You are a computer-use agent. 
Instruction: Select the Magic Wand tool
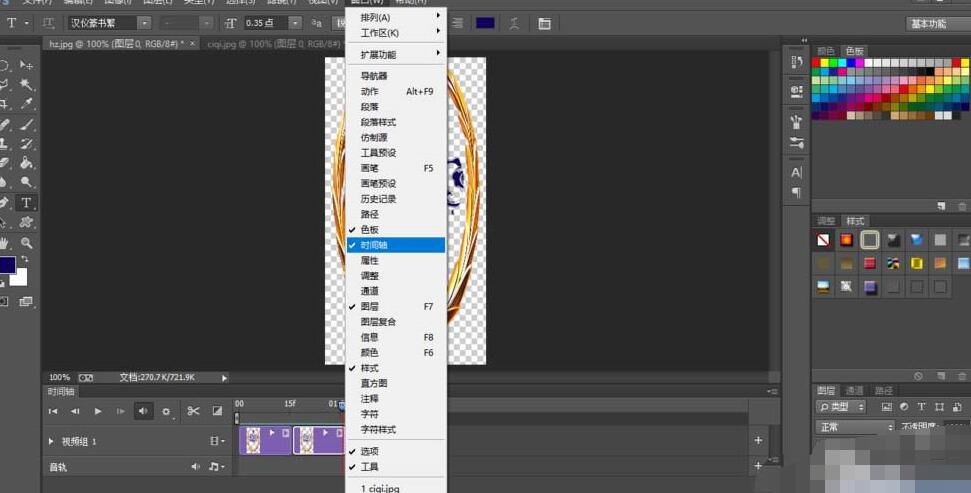[x=26, y=84]
